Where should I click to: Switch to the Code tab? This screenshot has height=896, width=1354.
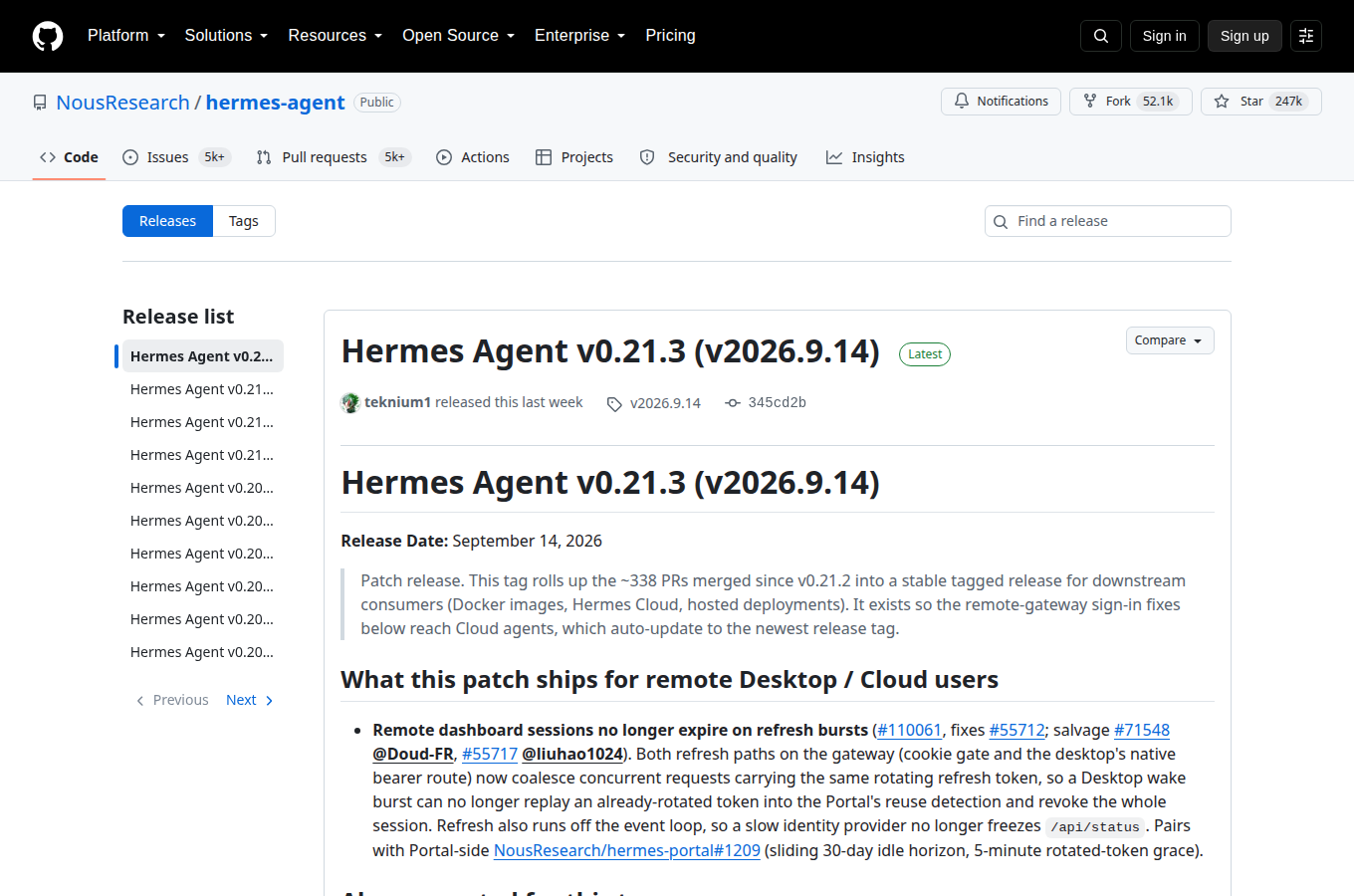click(69, 157)
